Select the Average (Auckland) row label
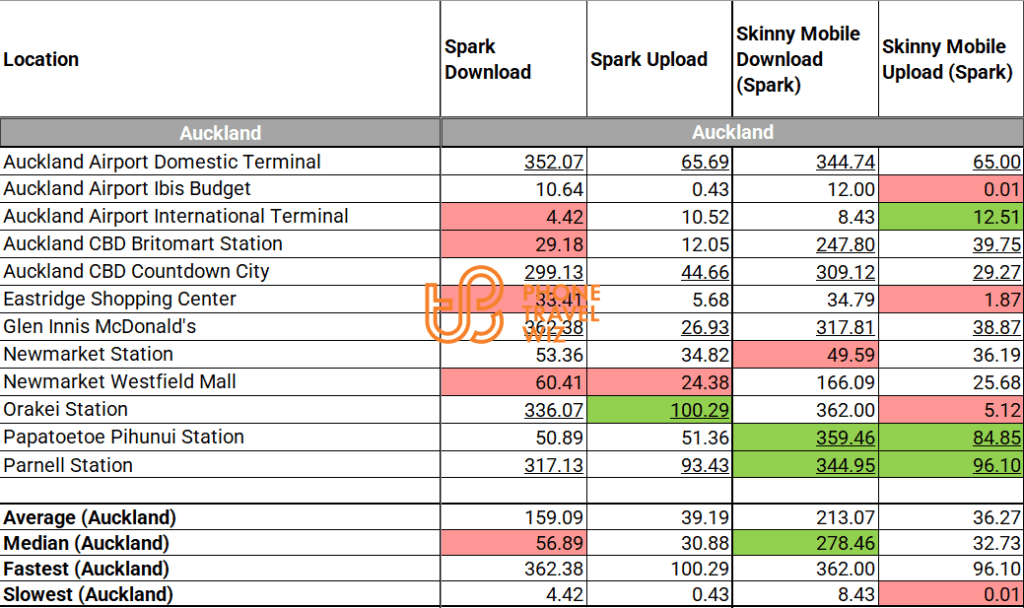Viewport: 1024px width, 608px height. coord(90,518)
